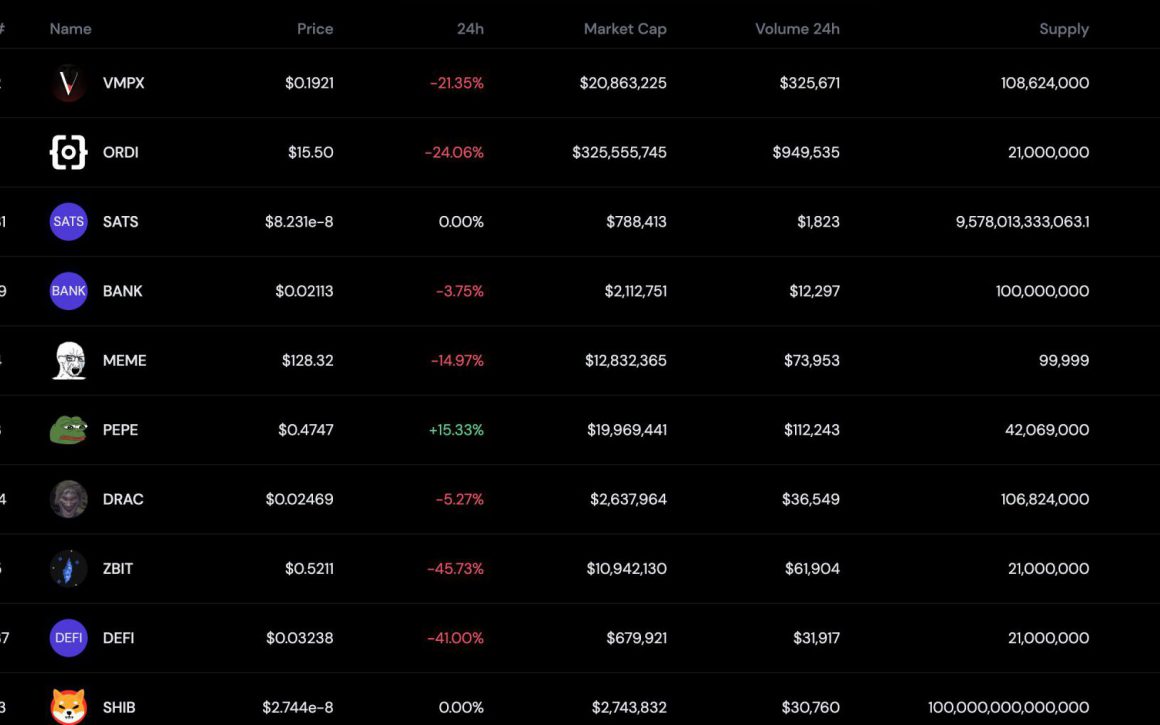Click the purple SATS token icon
1160x725 pixels.
pyautogui.click(x=68, y=221)
